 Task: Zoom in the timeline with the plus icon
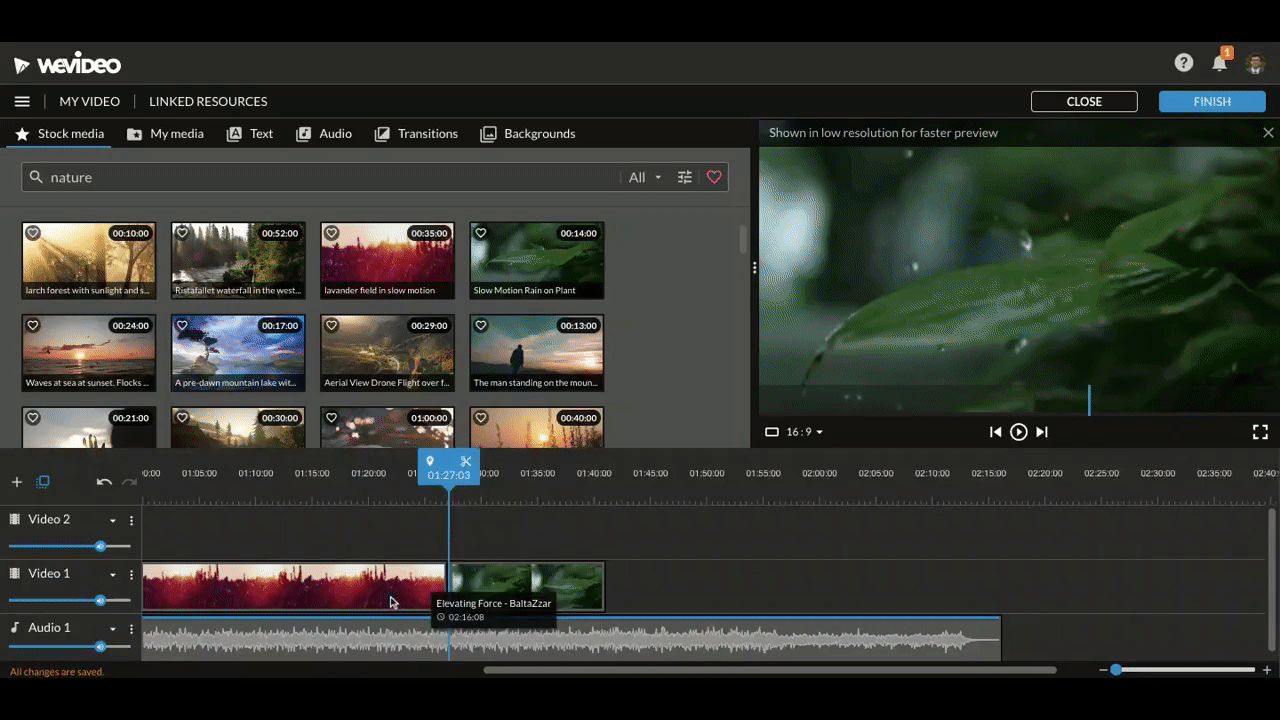(1267, 670)
